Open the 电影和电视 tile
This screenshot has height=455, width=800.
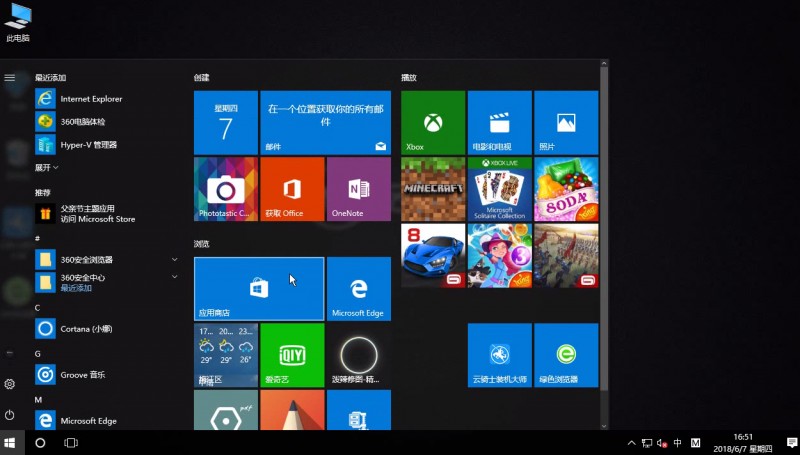point(499,122)
